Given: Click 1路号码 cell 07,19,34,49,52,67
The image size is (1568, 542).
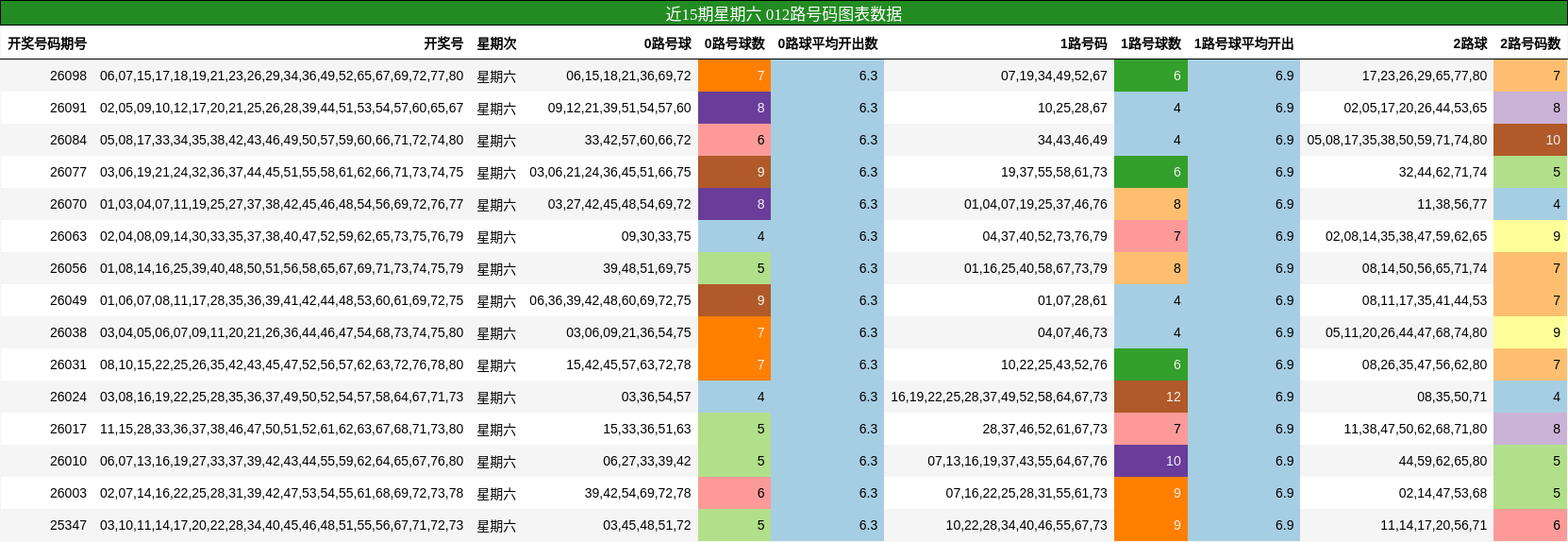Looking at the screenshot, I should tap(1054, 76).
